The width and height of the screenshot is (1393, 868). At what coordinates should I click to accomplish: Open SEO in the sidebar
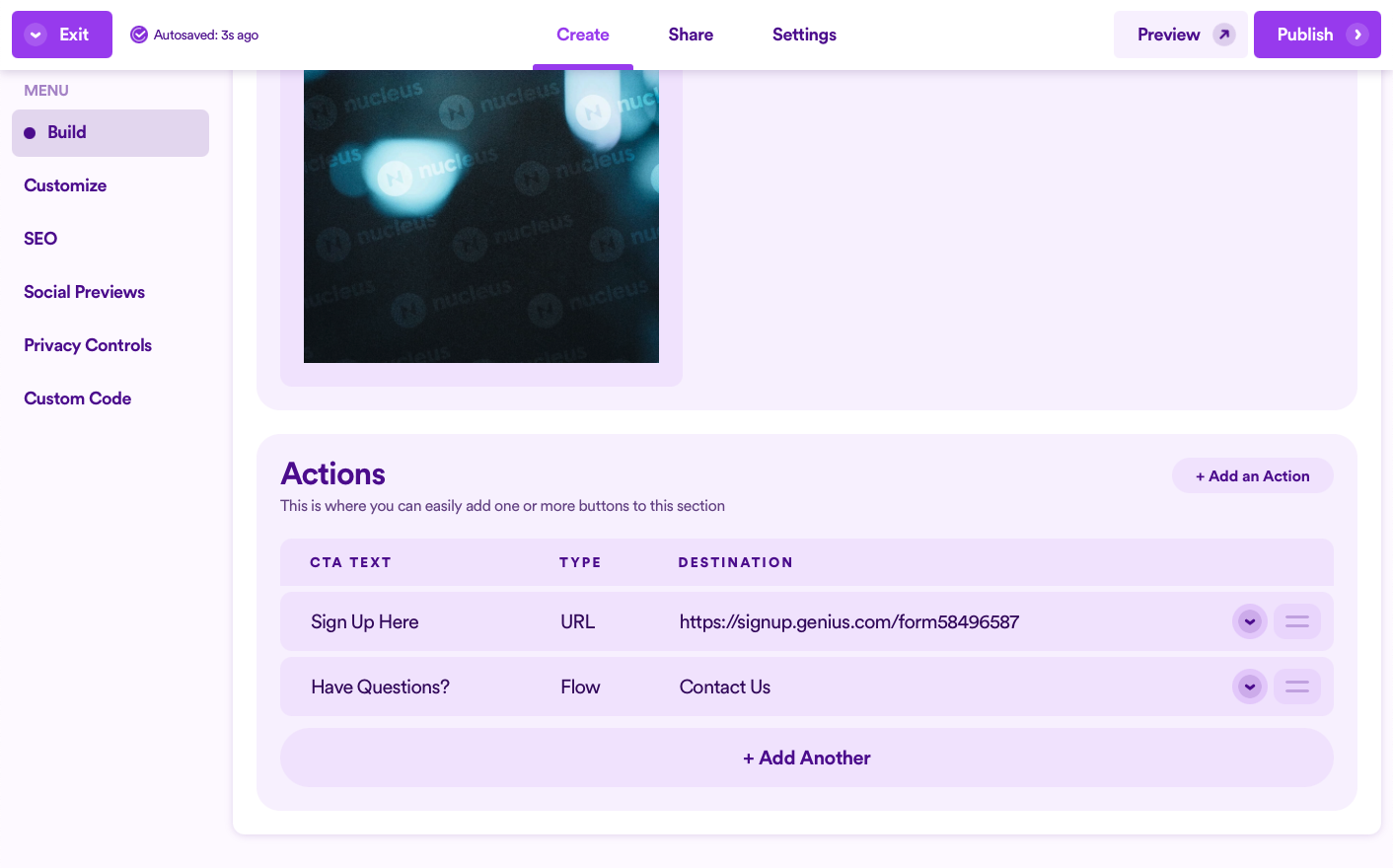point(40,239)
